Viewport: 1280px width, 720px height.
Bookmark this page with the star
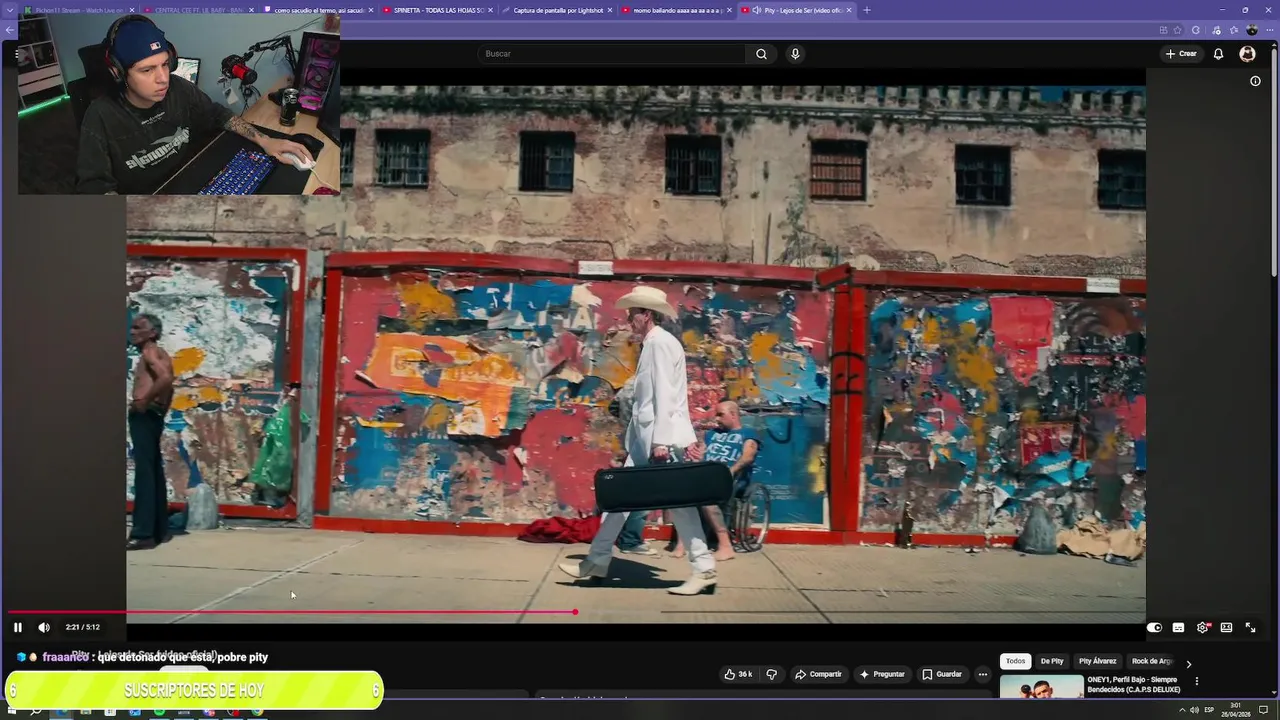coord(1177,30)
